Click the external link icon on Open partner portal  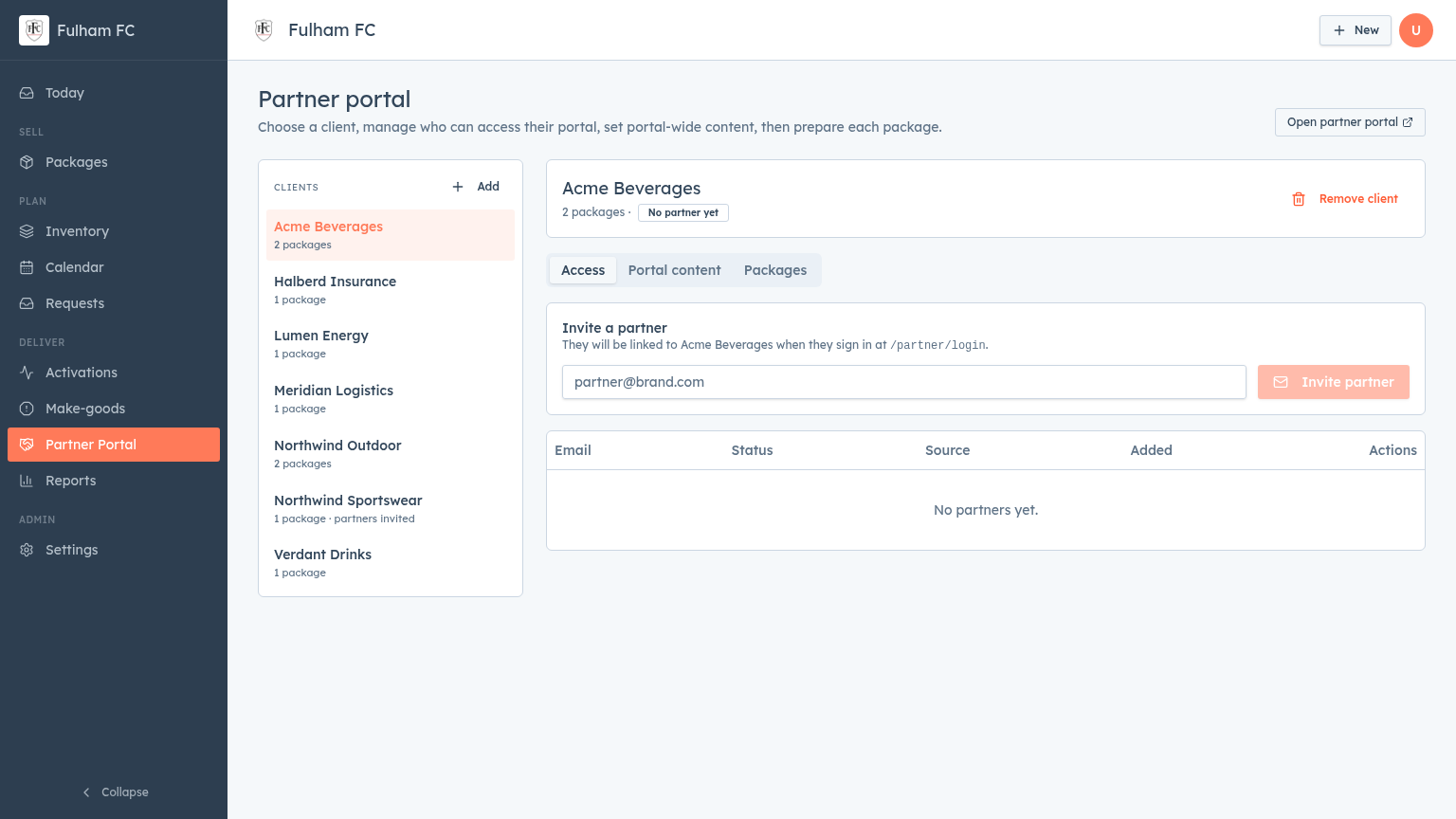coord(1408,122)
